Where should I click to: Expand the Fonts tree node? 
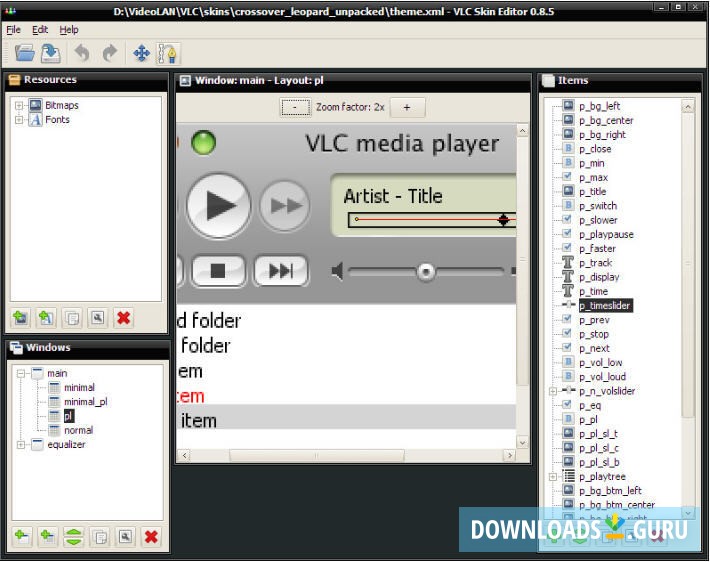point(19,120)
